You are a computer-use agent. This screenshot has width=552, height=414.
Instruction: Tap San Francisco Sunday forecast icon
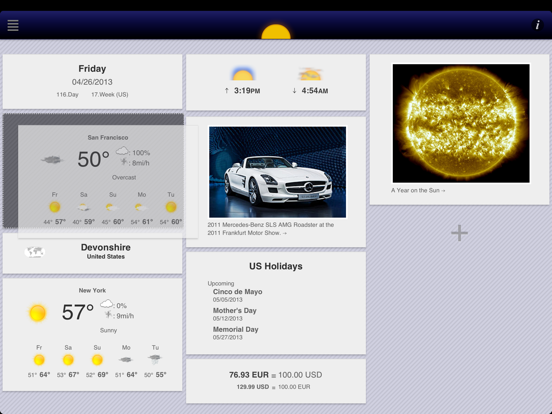coord(112,207)
